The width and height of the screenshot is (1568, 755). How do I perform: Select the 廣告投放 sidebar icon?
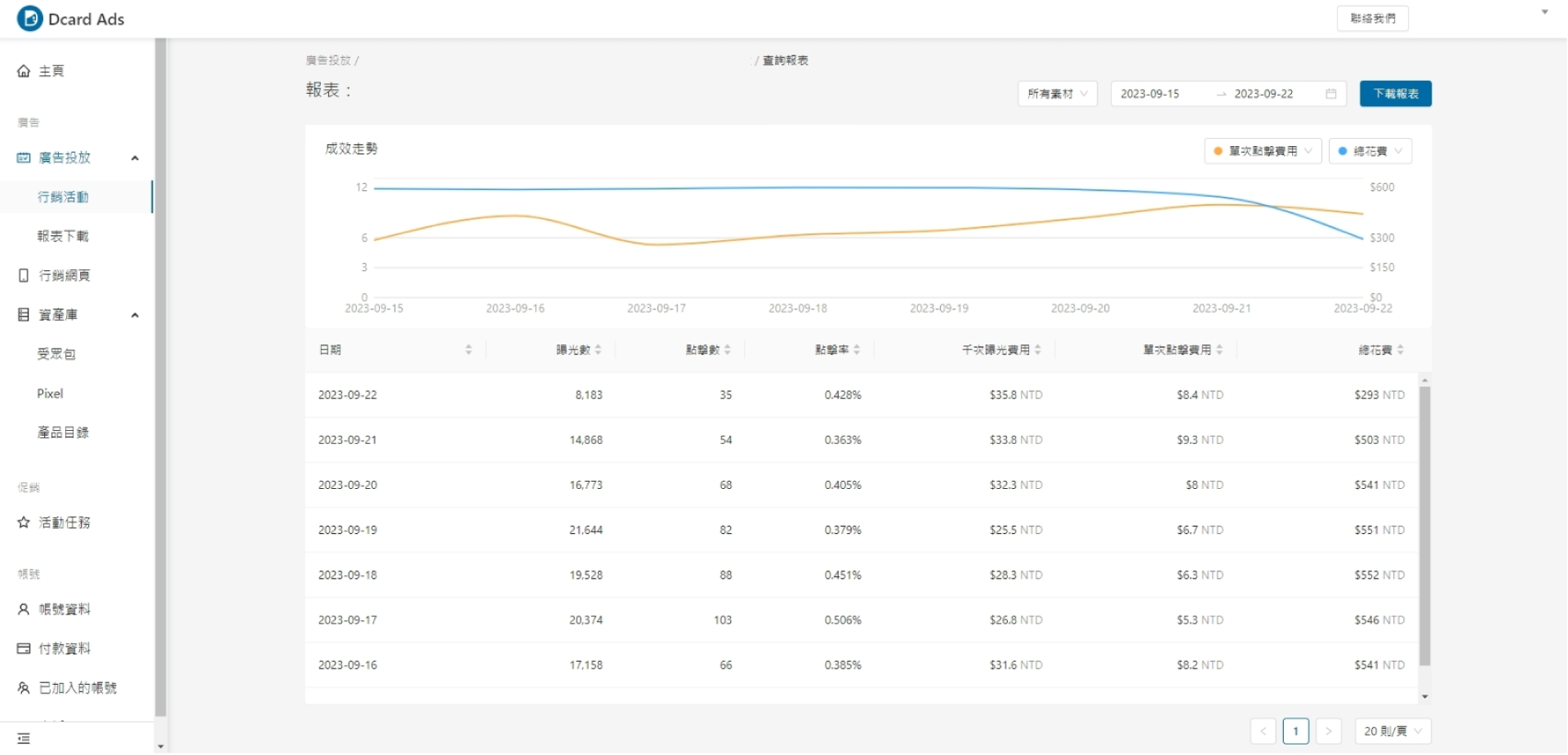pos(24,158)
